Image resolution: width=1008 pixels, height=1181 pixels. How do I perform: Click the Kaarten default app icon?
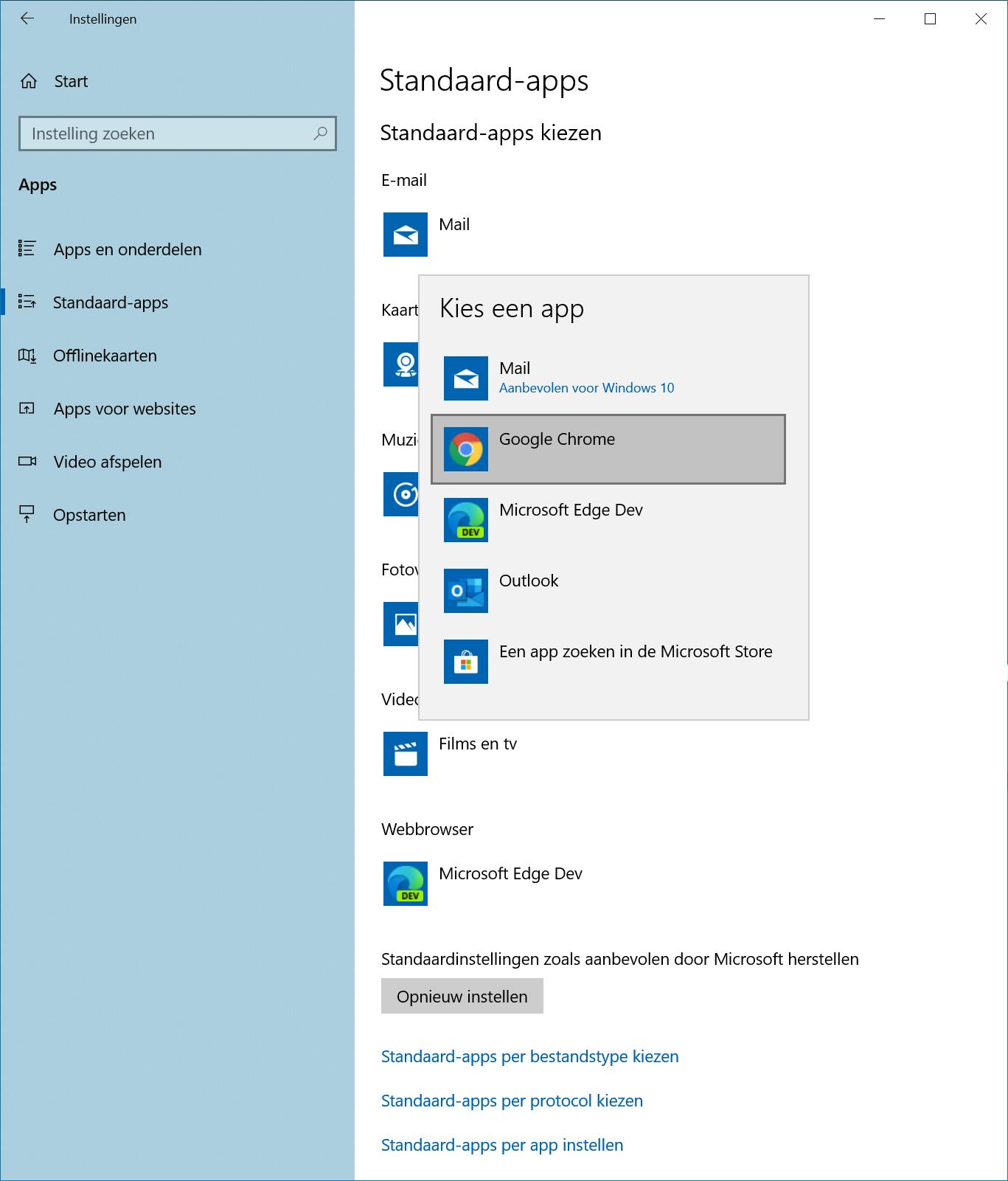coord(401,364)
